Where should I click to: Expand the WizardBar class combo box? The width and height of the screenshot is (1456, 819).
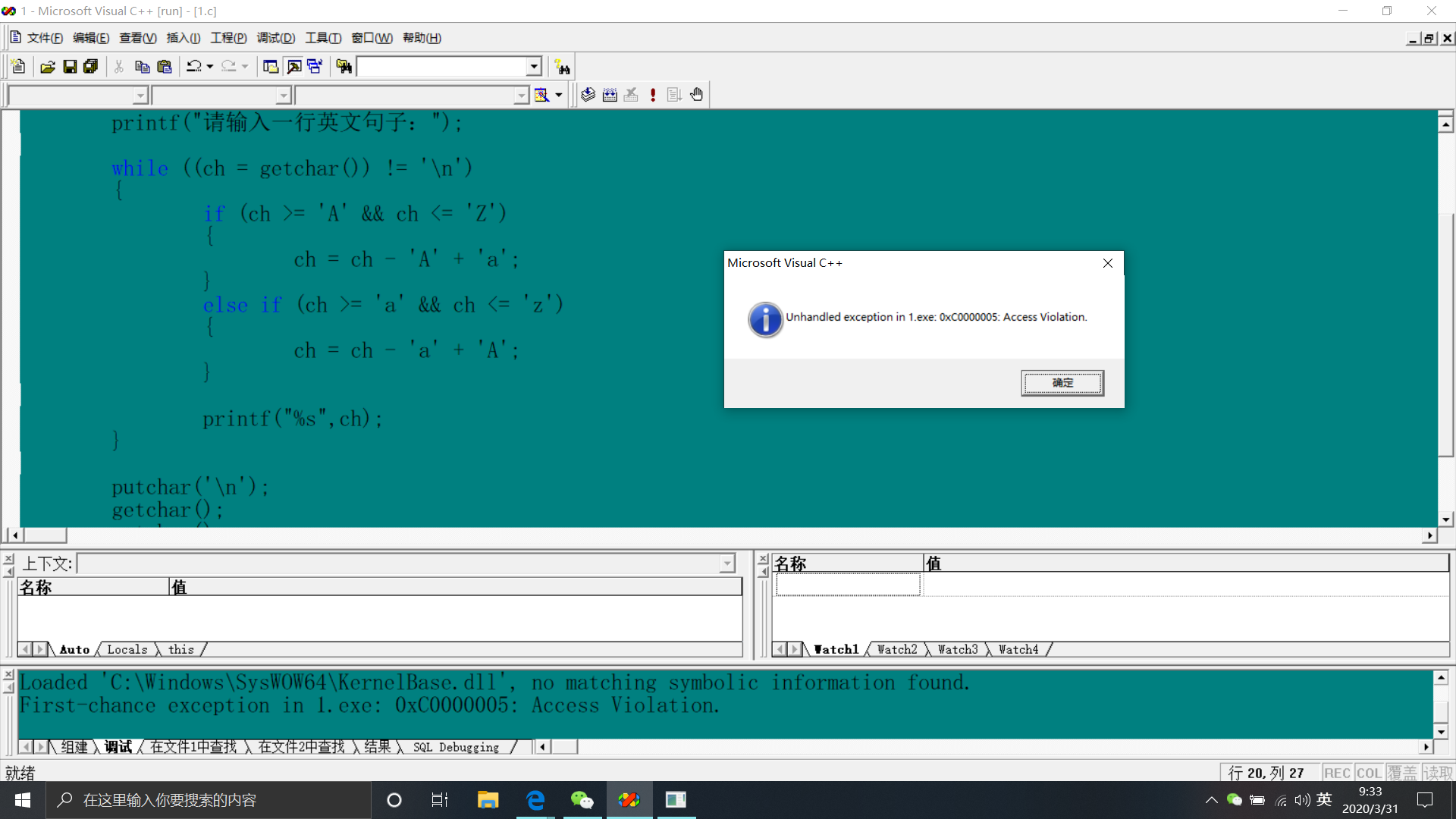[x=140, y=96]
